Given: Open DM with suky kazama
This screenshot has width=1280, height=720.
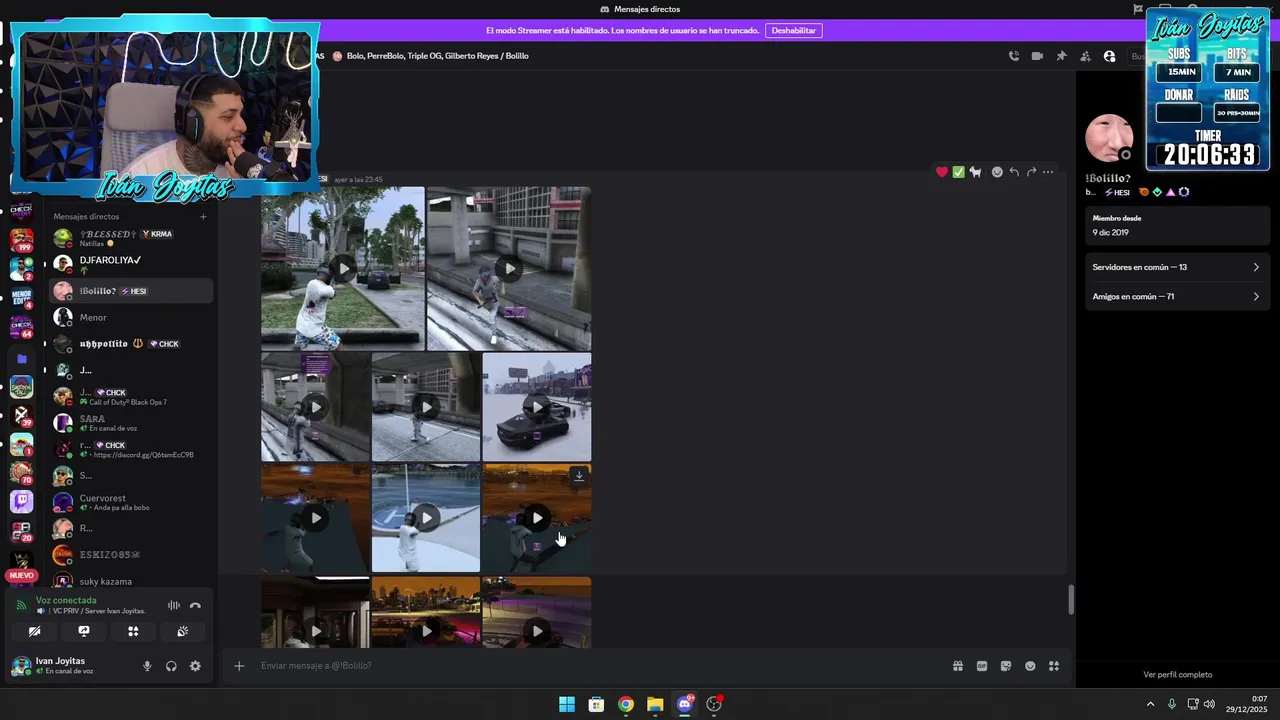Looking at the screenshot, I should pos(131,581).
